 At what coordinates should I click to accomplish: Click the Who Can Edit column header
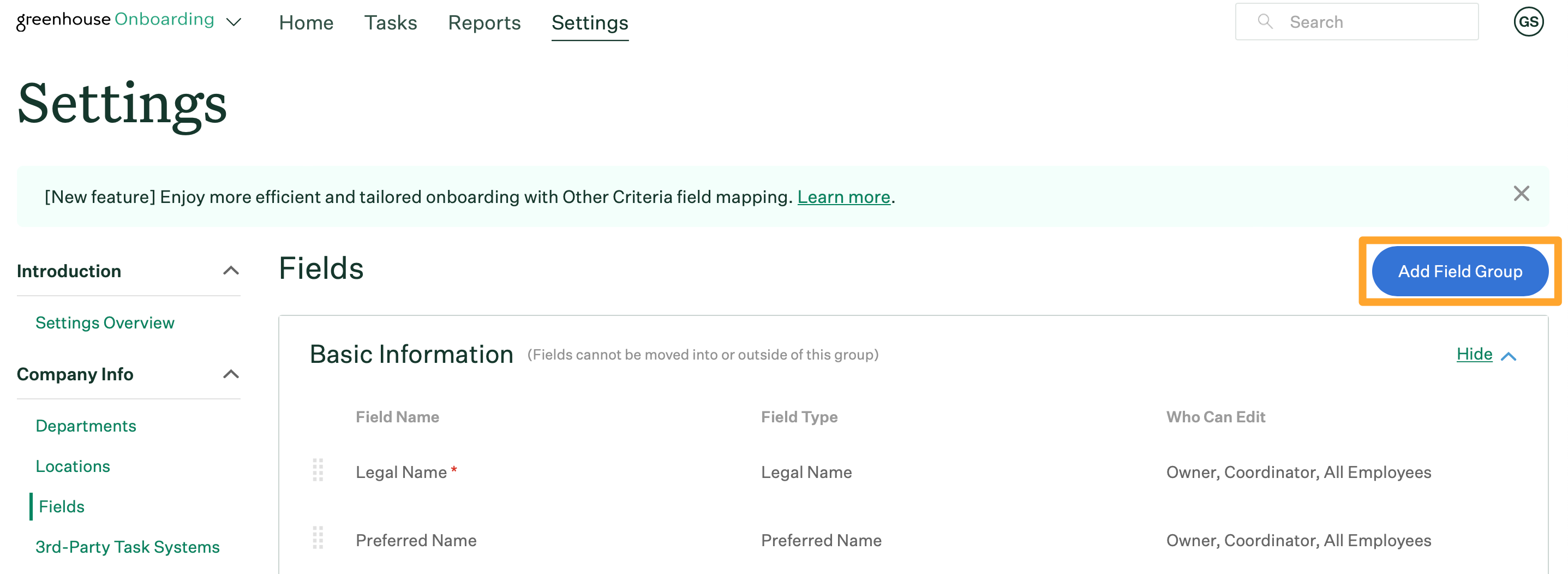coord(1216,417)
